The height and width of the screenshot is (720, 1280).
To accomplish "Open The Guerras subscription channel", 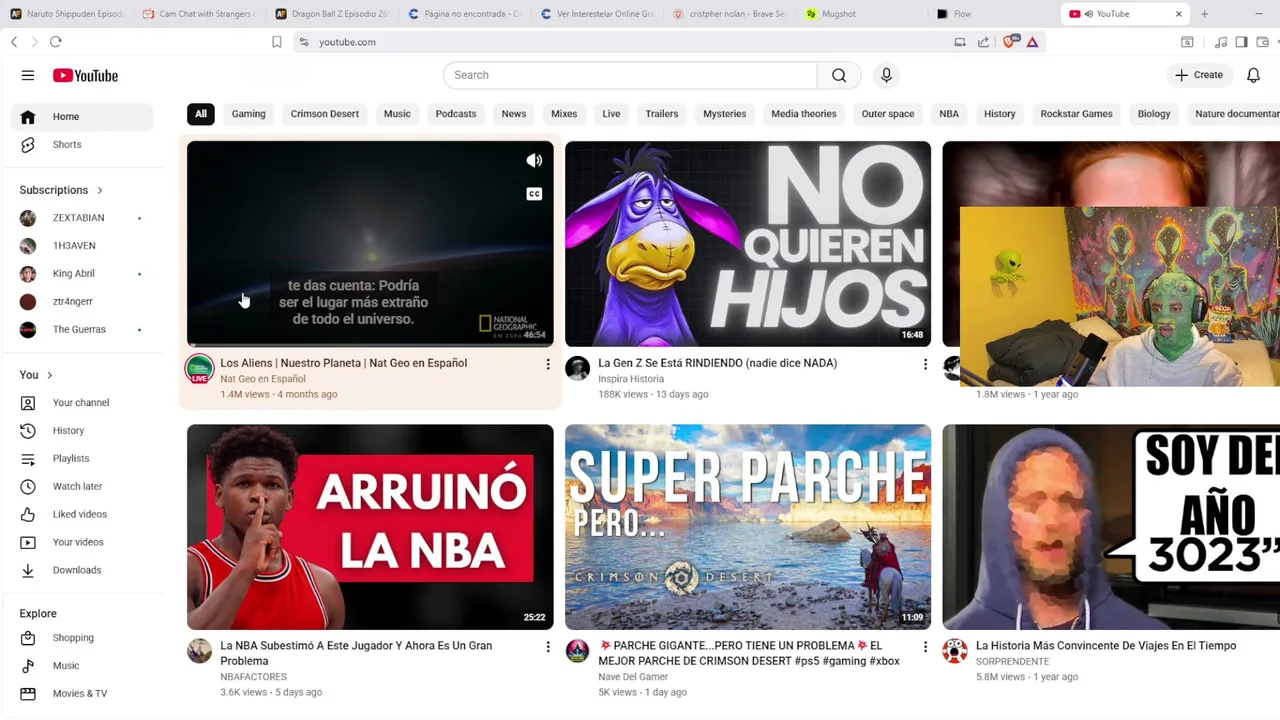I will click(x=83, y=329).
